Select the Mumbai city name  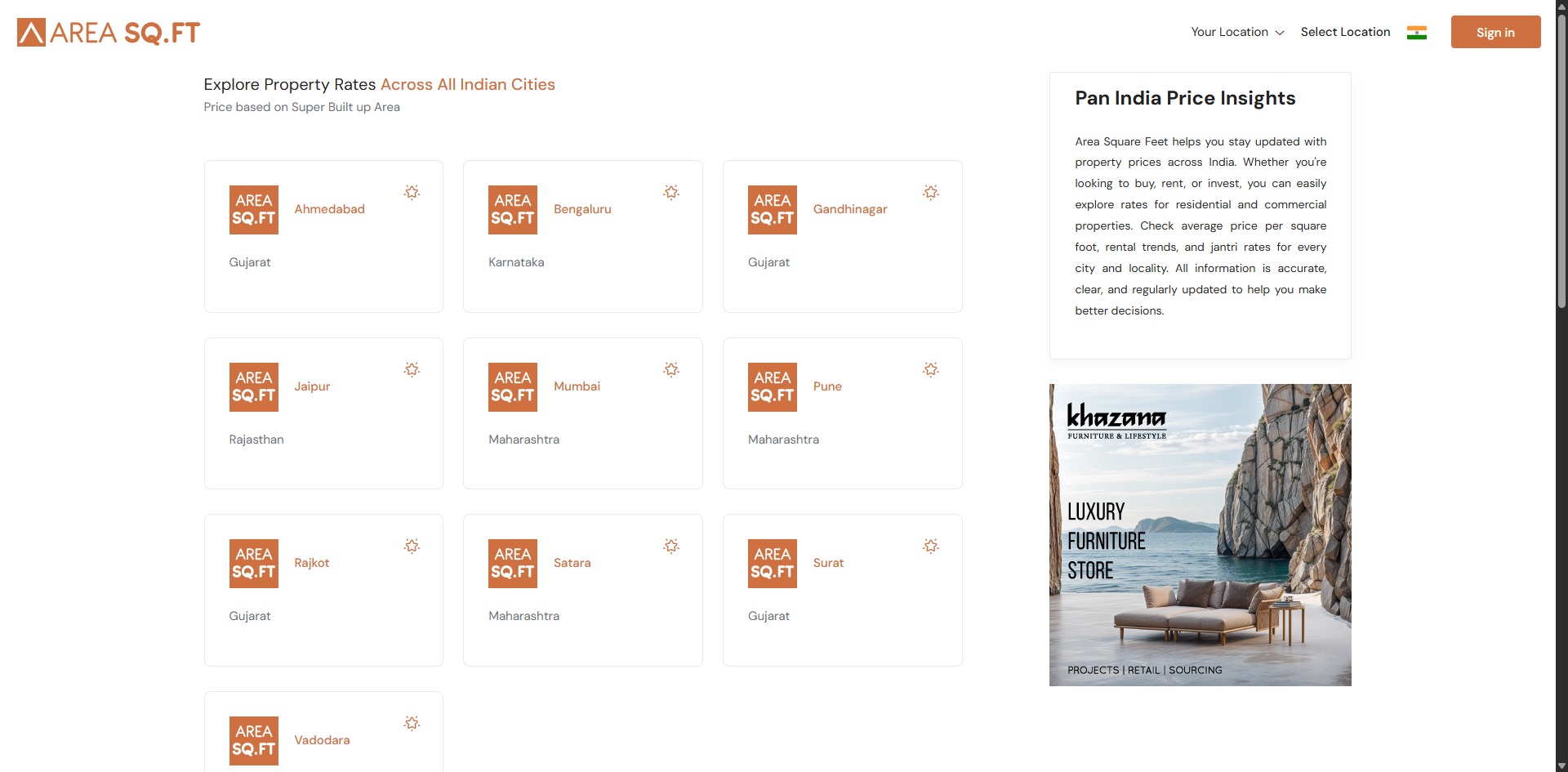[x=577, y=386]
